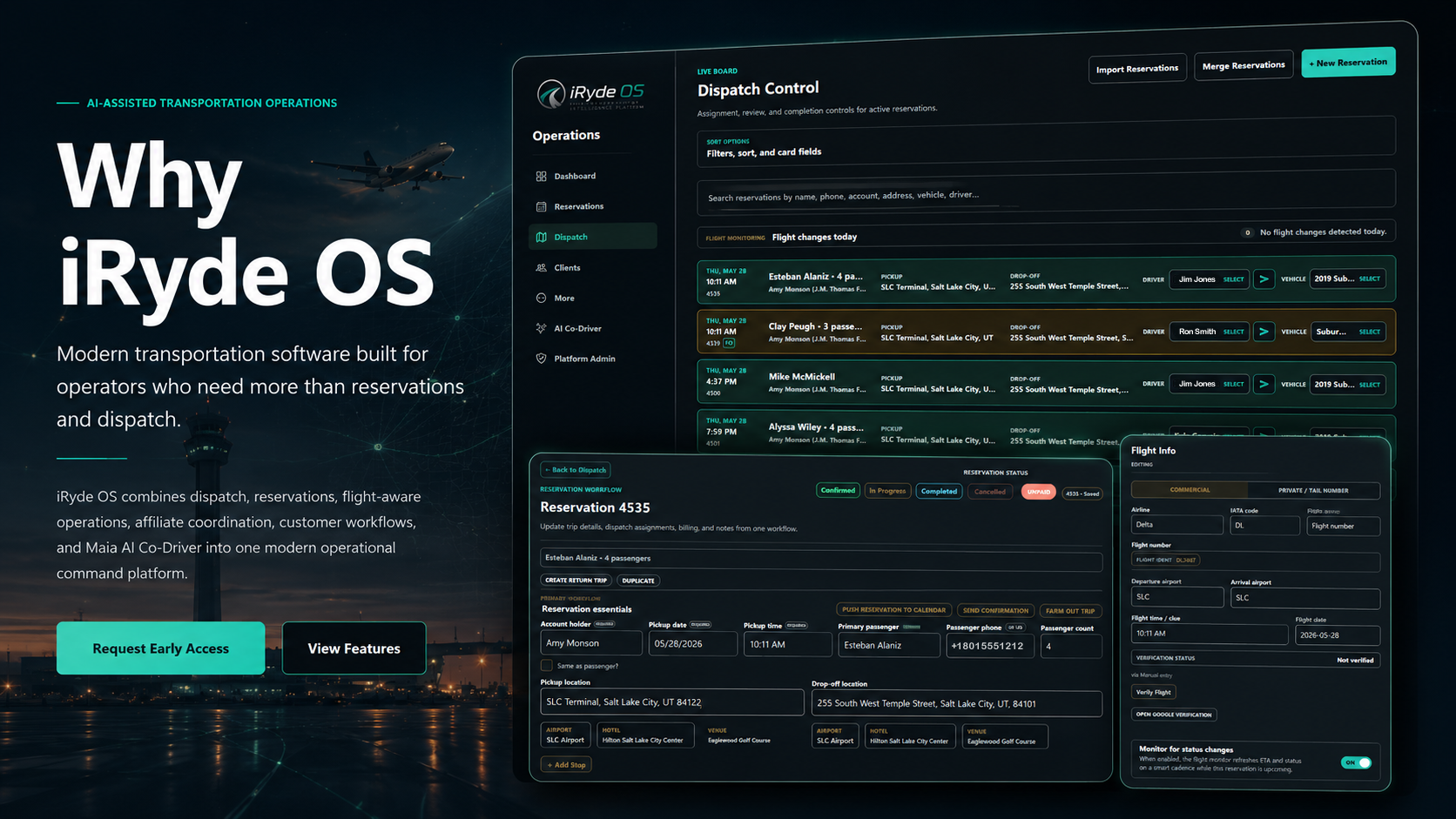
Task: Click the Reservations calendar icon in sidebar
Action: pyautogui.click(x=542, y=206)
